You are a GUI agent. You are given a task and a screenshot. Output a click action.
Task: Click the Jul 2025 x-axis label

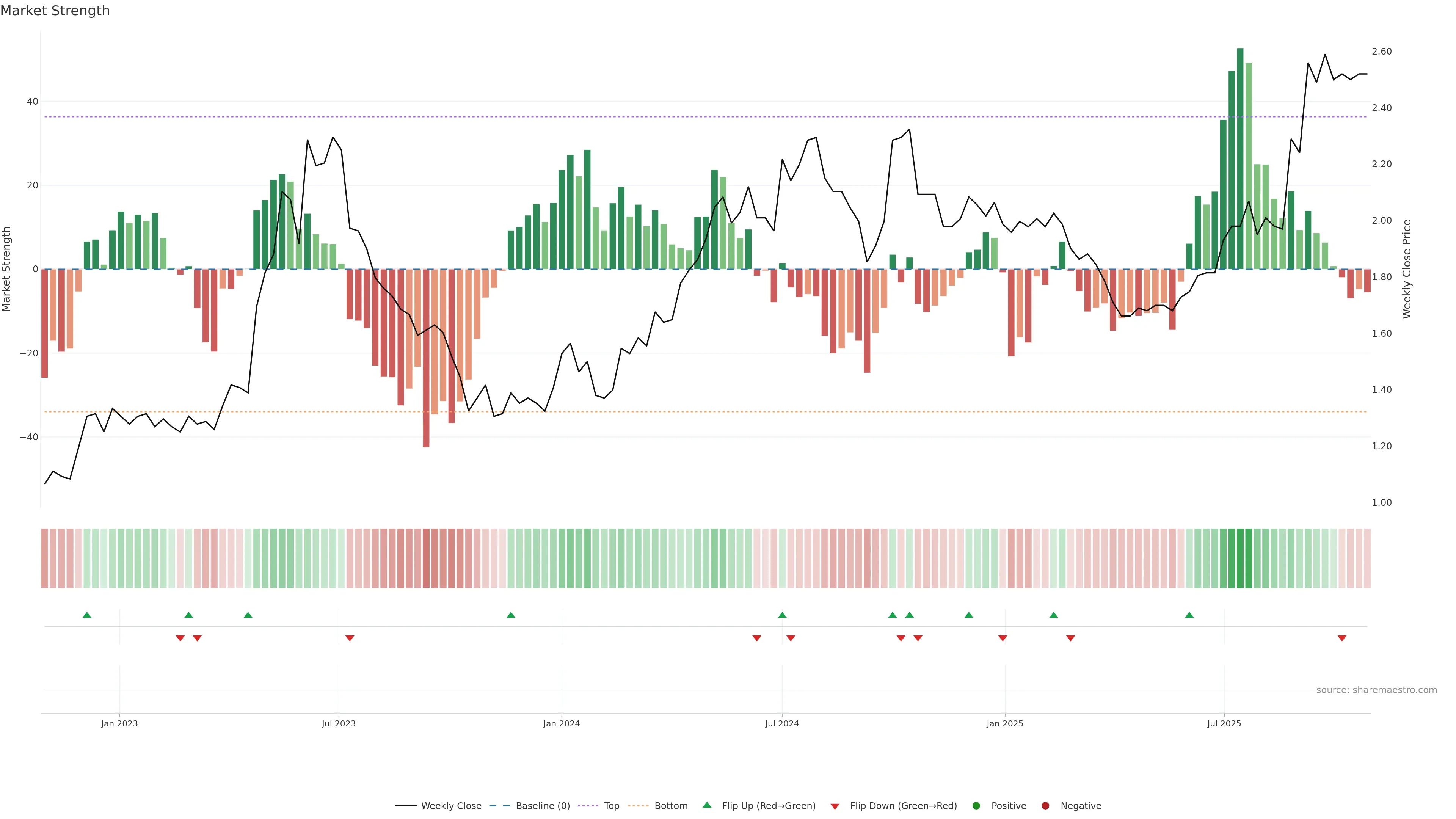coord(1224,724)
